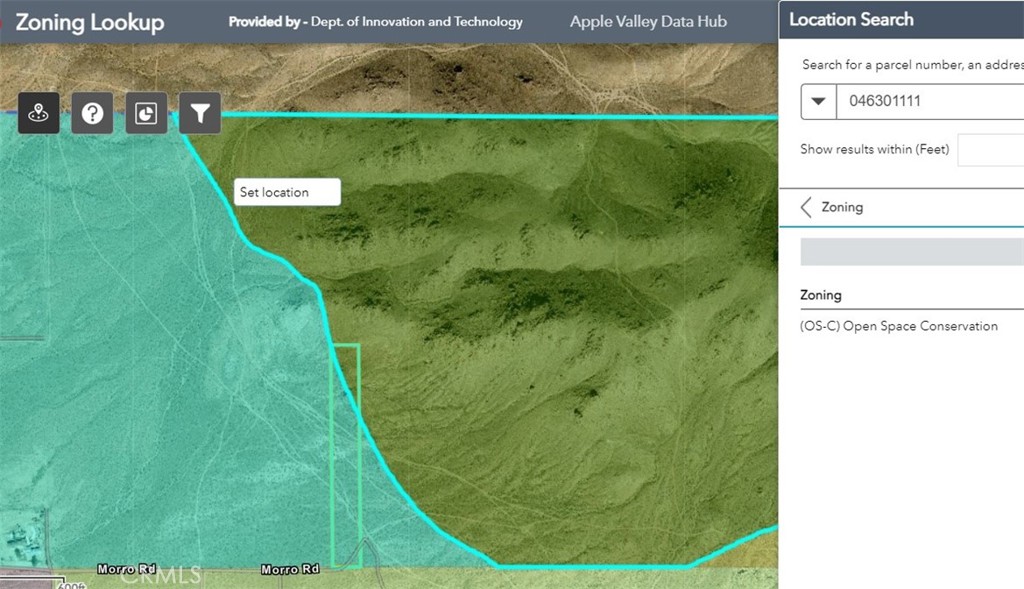Image resolution: width=1024 pixels, height=589 pixels.
Task: Open the pie chart report tool
Action: (146, 113)
